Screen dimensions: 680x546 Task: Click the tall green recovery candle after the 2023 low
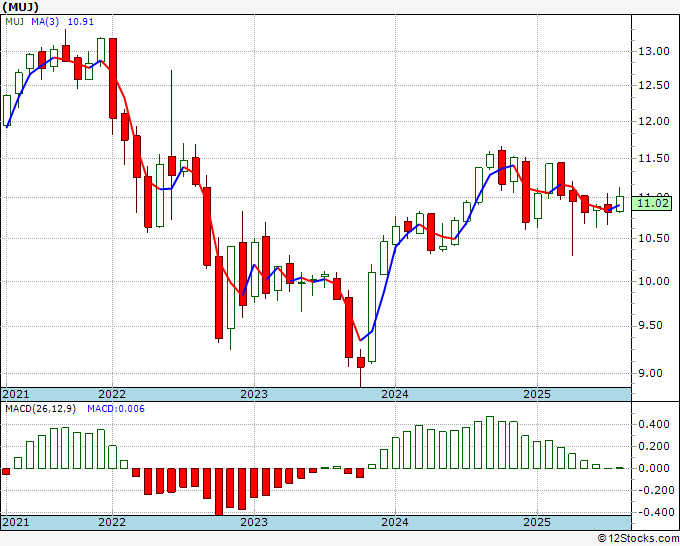coord(372,317)
